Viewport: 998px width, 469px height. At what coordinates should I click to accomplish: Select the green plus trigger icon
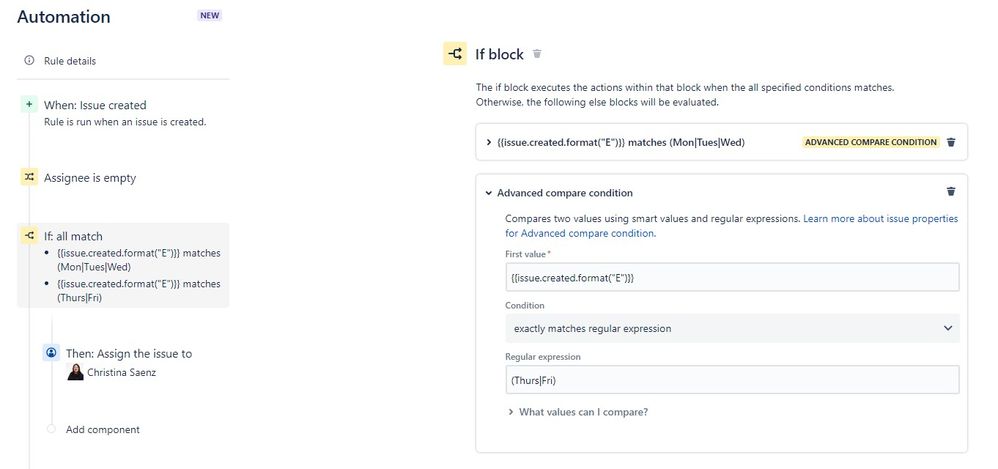point(29,105)
